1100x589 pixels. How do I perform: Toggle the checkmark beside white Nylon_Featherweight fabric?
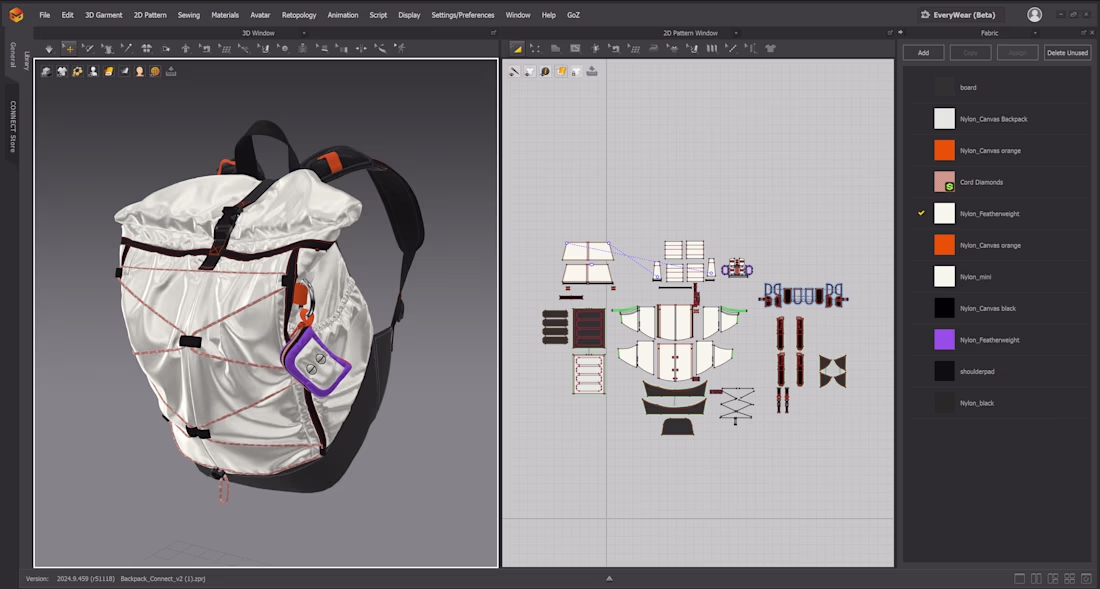921,213
